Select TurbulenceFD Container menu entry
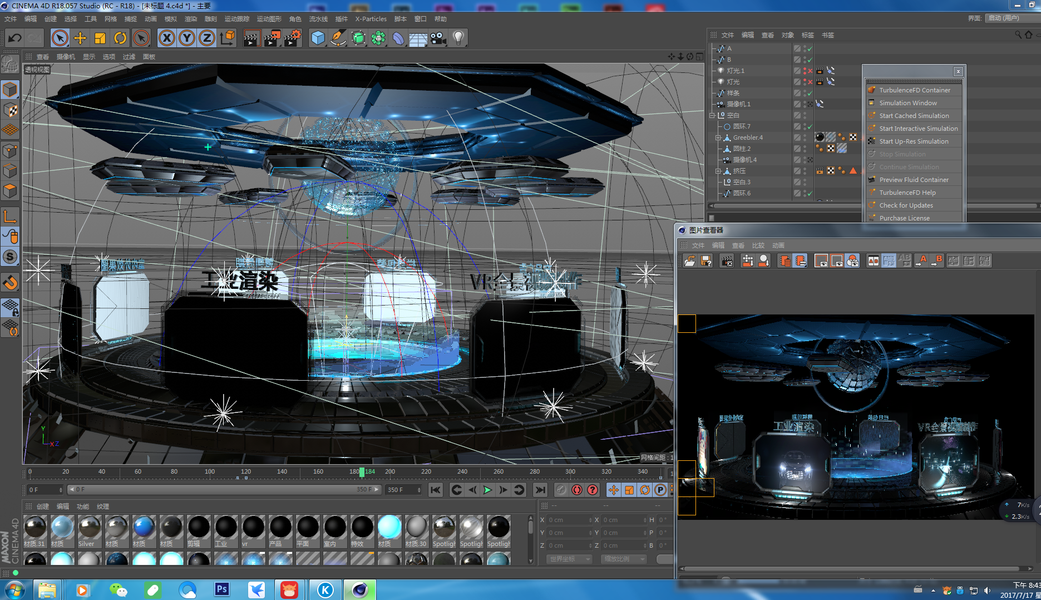Screen dimensions: 1041x600 click(914, 90)
